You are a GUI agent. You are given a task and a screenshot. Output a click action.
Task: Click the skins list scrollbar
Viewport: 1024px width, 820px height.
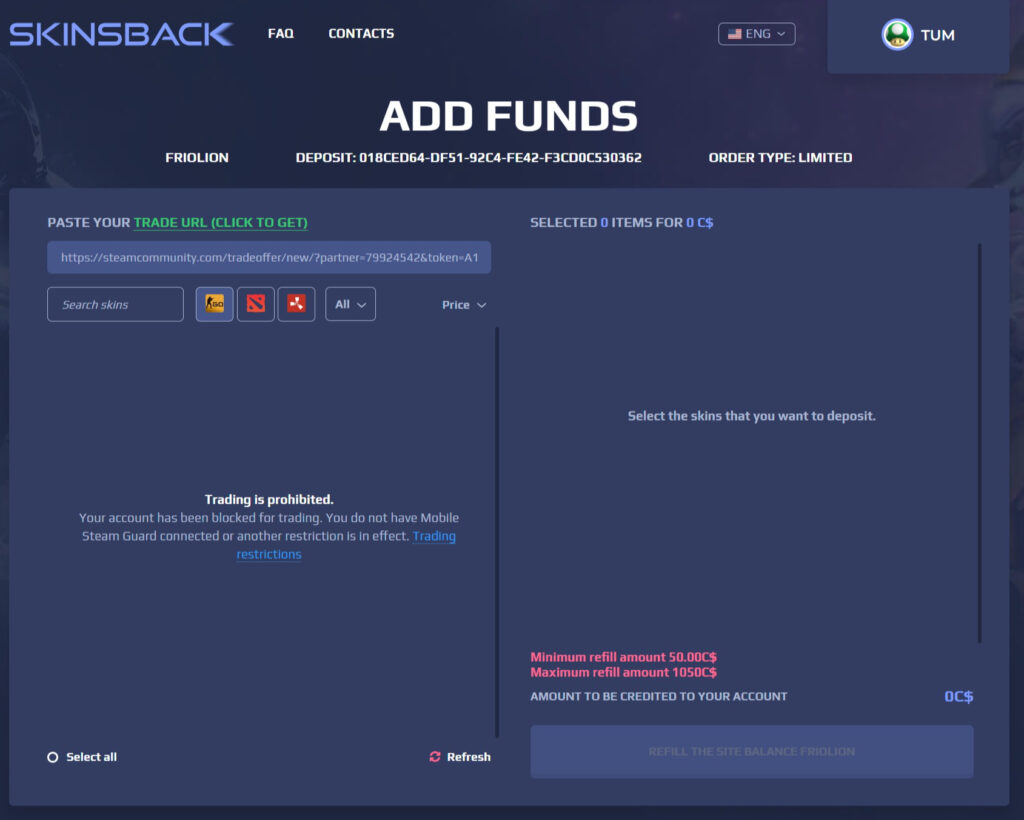coord(497,532)
